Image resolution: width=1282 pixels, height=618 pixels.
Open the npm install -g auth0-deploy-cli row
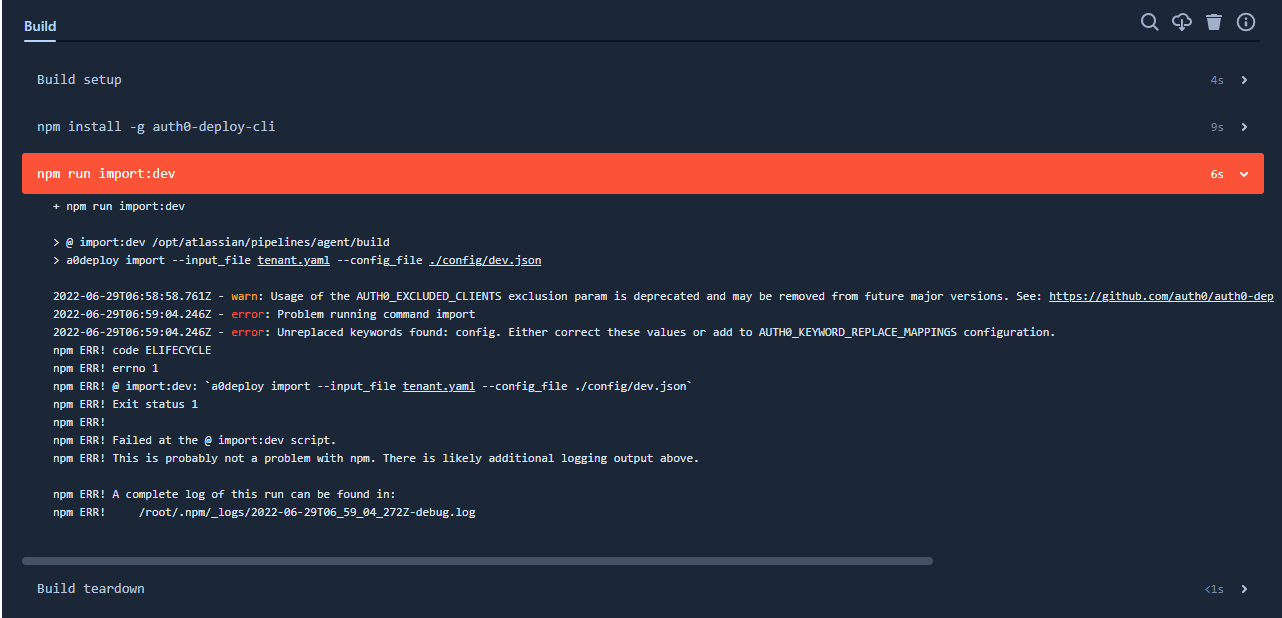click(x=642, y=127)
